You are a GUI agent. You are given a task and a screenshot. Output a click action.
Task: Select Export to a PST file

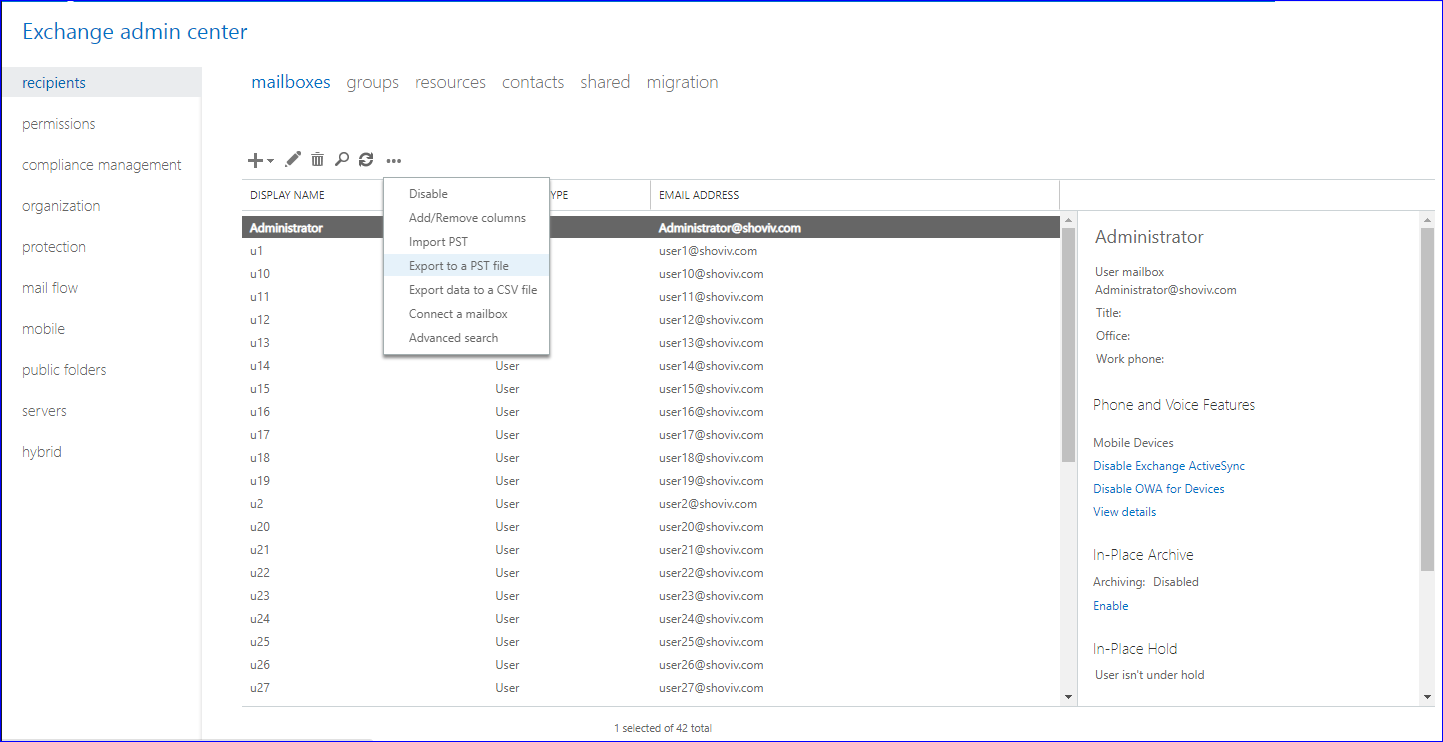[466, 266]
